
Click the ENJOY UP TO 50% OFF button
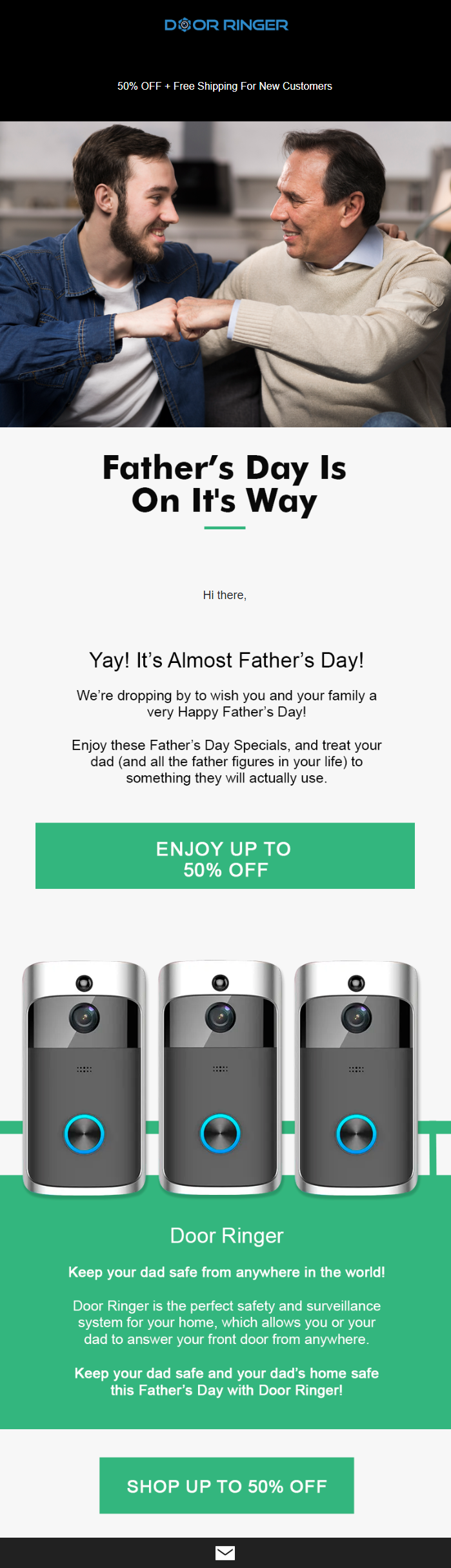[225, 855]
